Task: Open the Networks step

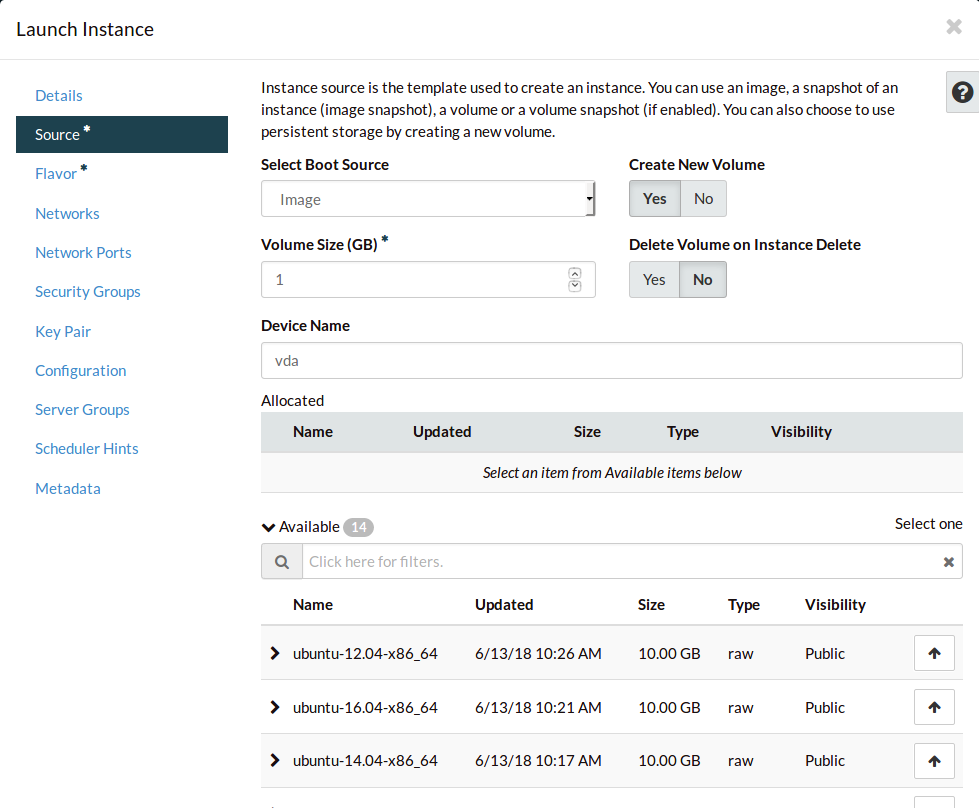Action: point(67,213)
